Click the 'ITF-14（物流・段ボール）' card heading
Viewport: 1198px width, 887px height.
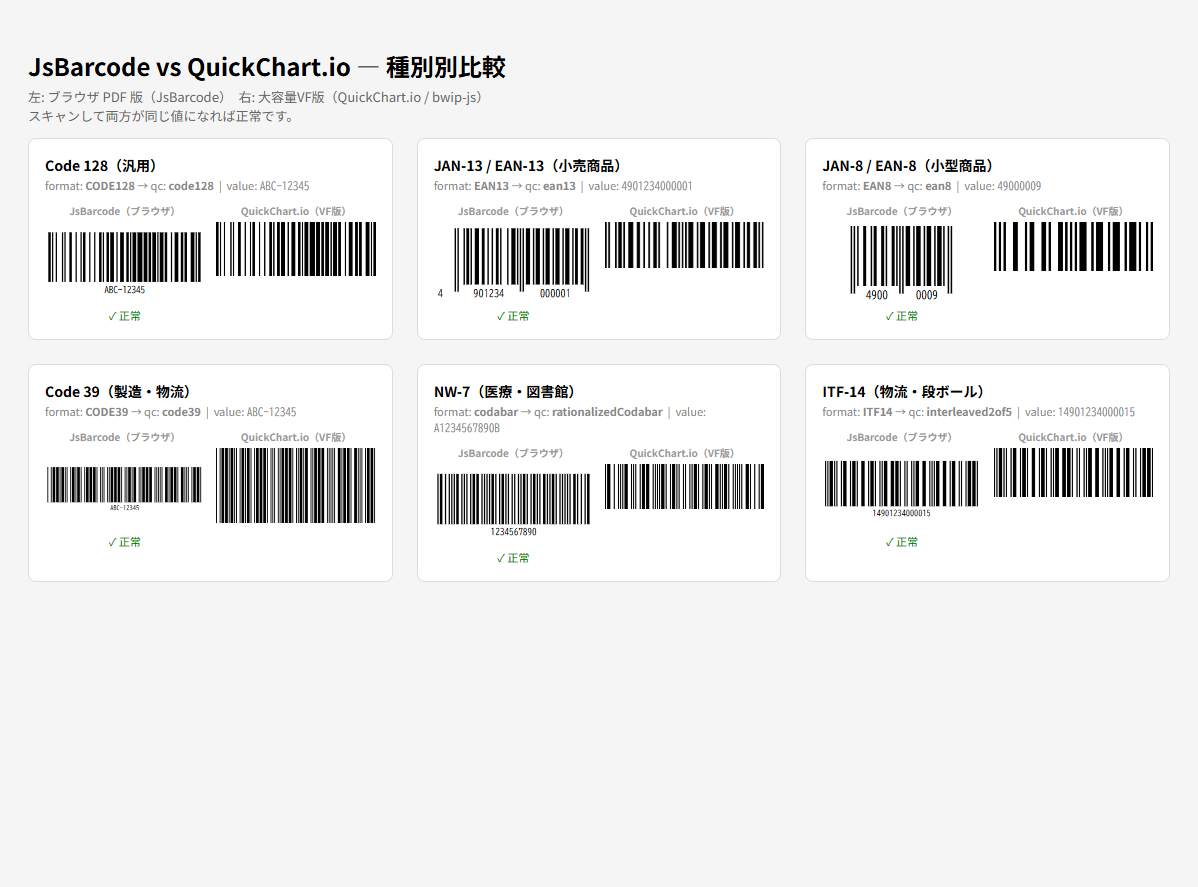coord(903,392)
